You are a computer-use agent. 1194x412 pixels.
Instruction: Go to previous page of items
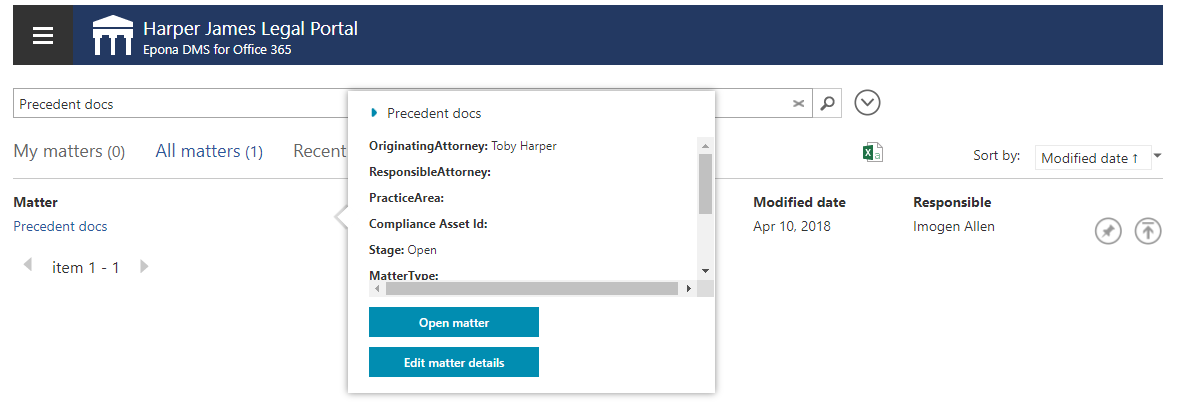tap(28, 266)
